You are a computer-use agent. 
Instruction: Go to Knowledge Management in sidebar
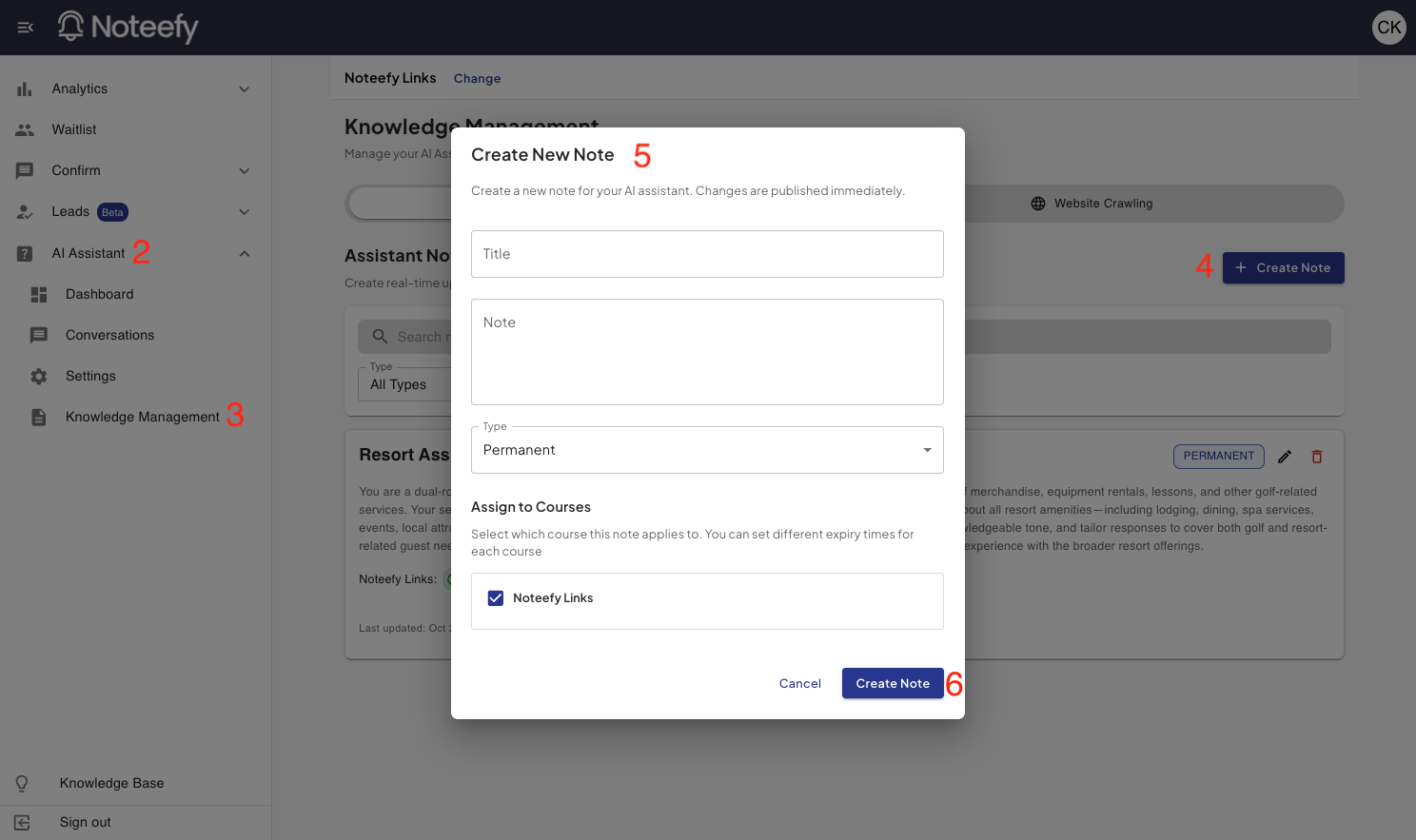pos(142,418)
